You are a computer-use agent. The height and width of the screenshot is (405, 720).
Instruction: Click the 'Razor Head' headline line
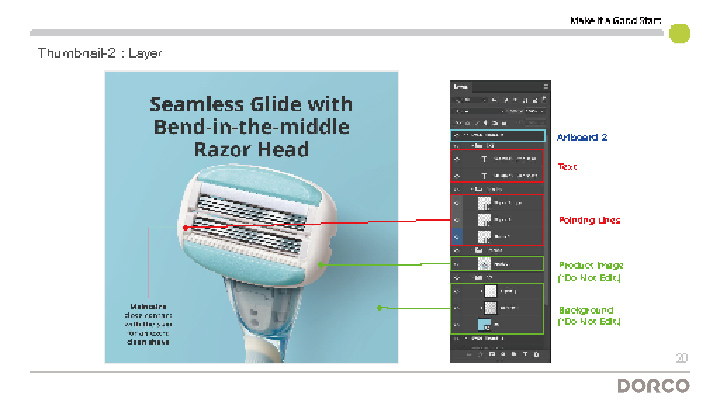click(251, 150)
